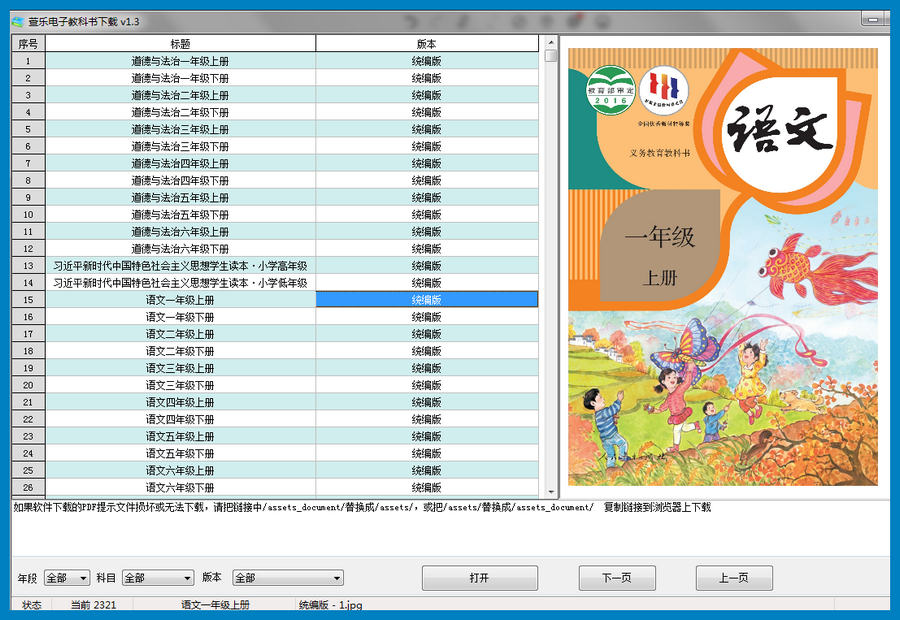Open the 年段 dropdown
Image resolution: width=900 pixels, height=620 pixels.
point(67,578)
